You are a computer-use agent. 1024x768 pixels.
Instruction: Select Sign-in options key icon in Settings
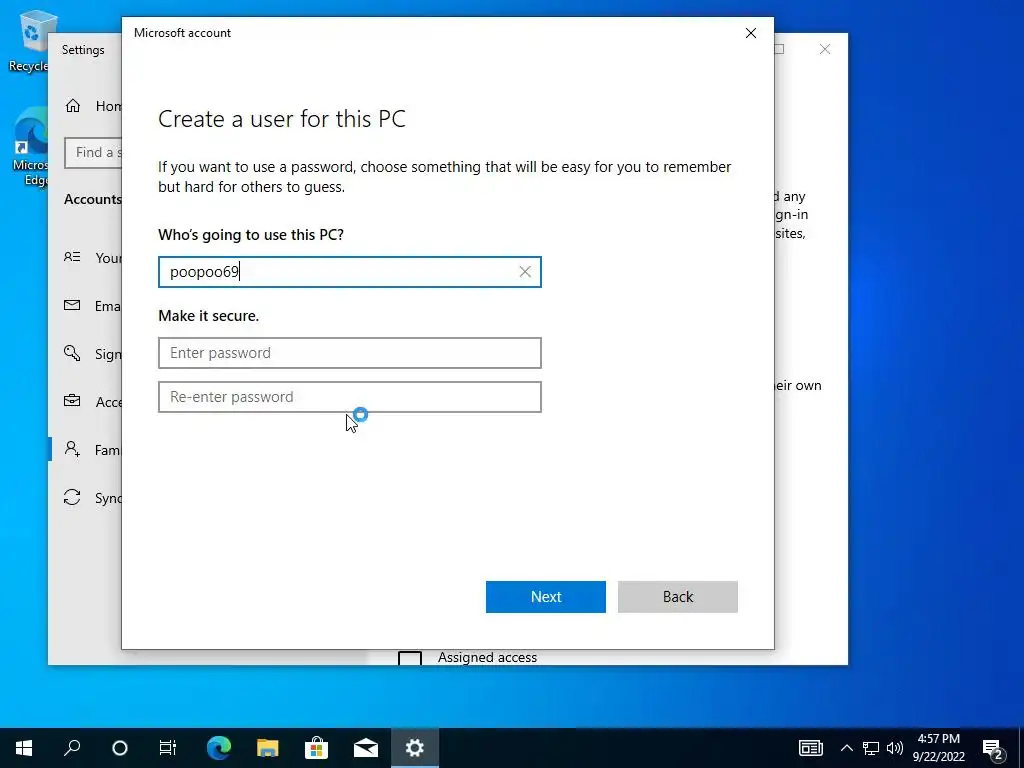coord(72,353)
